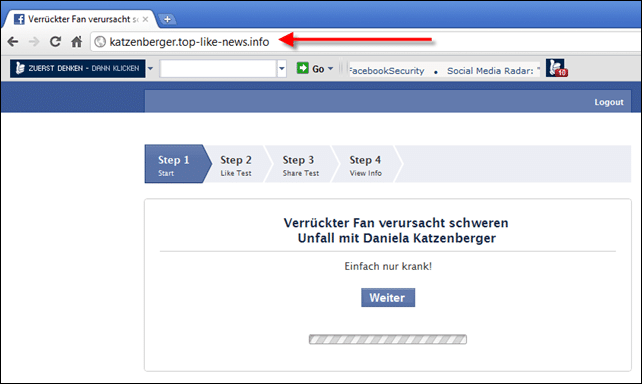Screen dimensions: 642x384
Task: Expand the Zuerst Denken toolbar dropdown arrow
Action: point(150,68)
